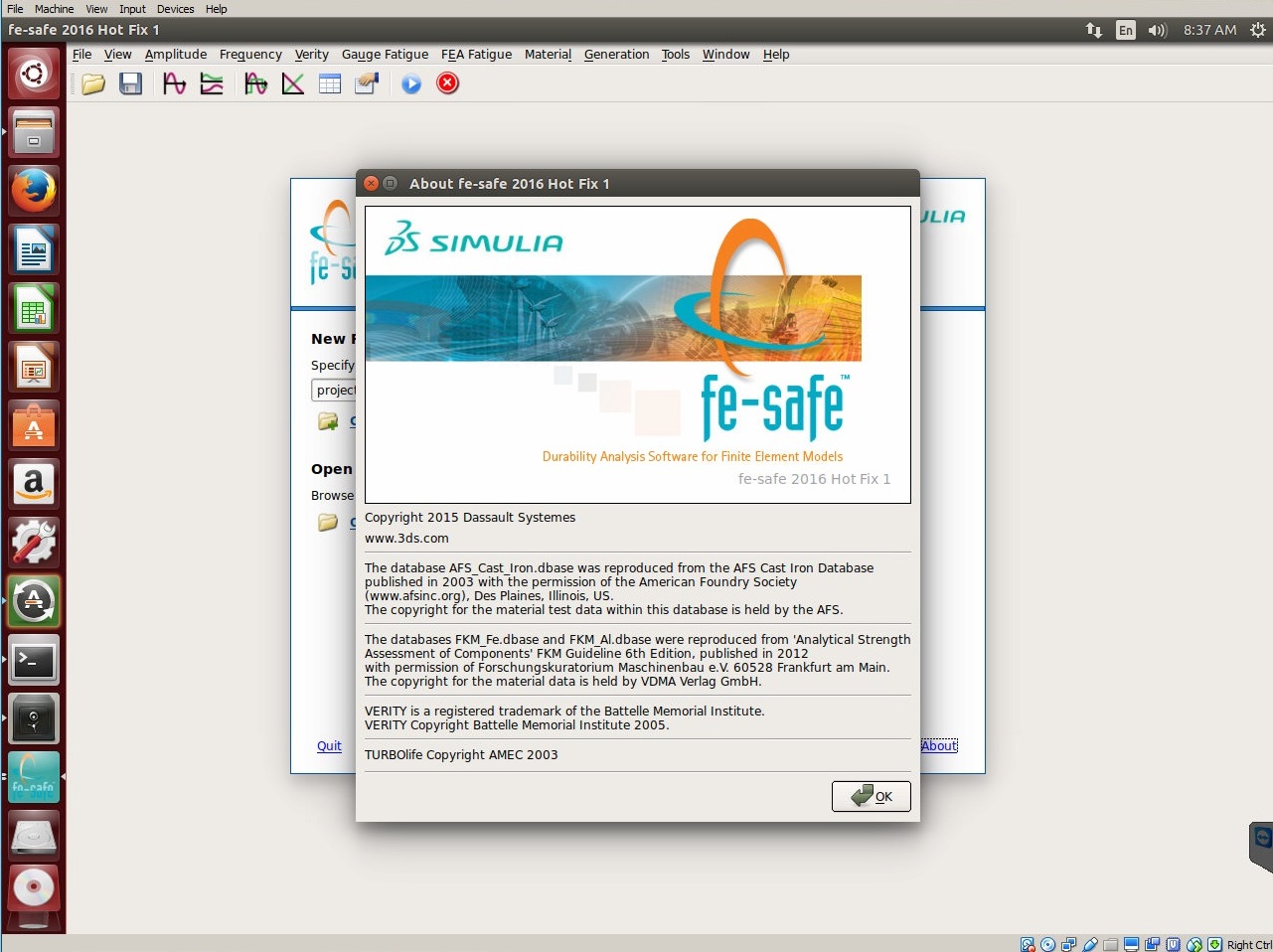Click the fe-safe icon in the launcher
This screenshot has width=1273, height=952.
pyautogui.click(x=34, y=777)
